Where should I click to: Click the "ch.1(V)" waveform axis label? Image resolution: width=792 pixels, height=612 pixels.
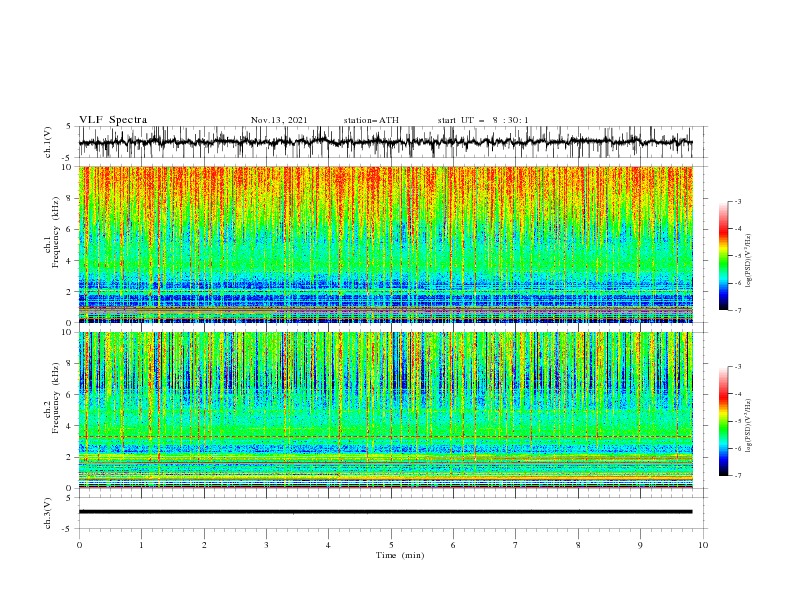pyautogui.click(x=48, y=142)
